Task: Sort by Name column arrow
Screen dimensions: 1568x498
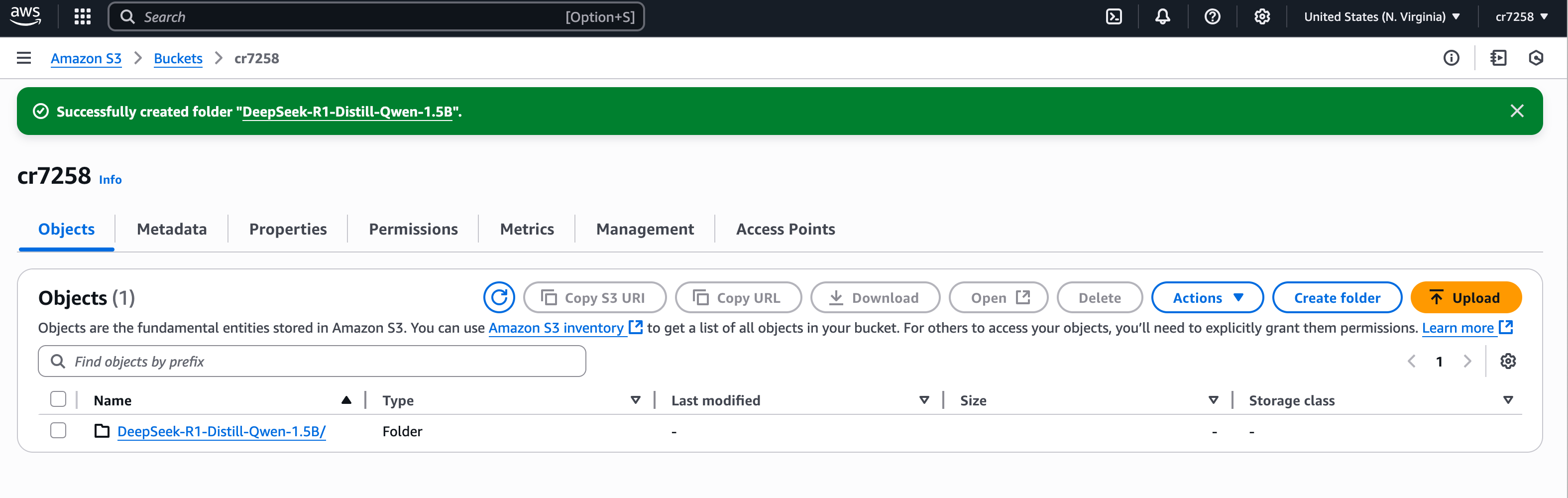Action: tap(346, 400)
